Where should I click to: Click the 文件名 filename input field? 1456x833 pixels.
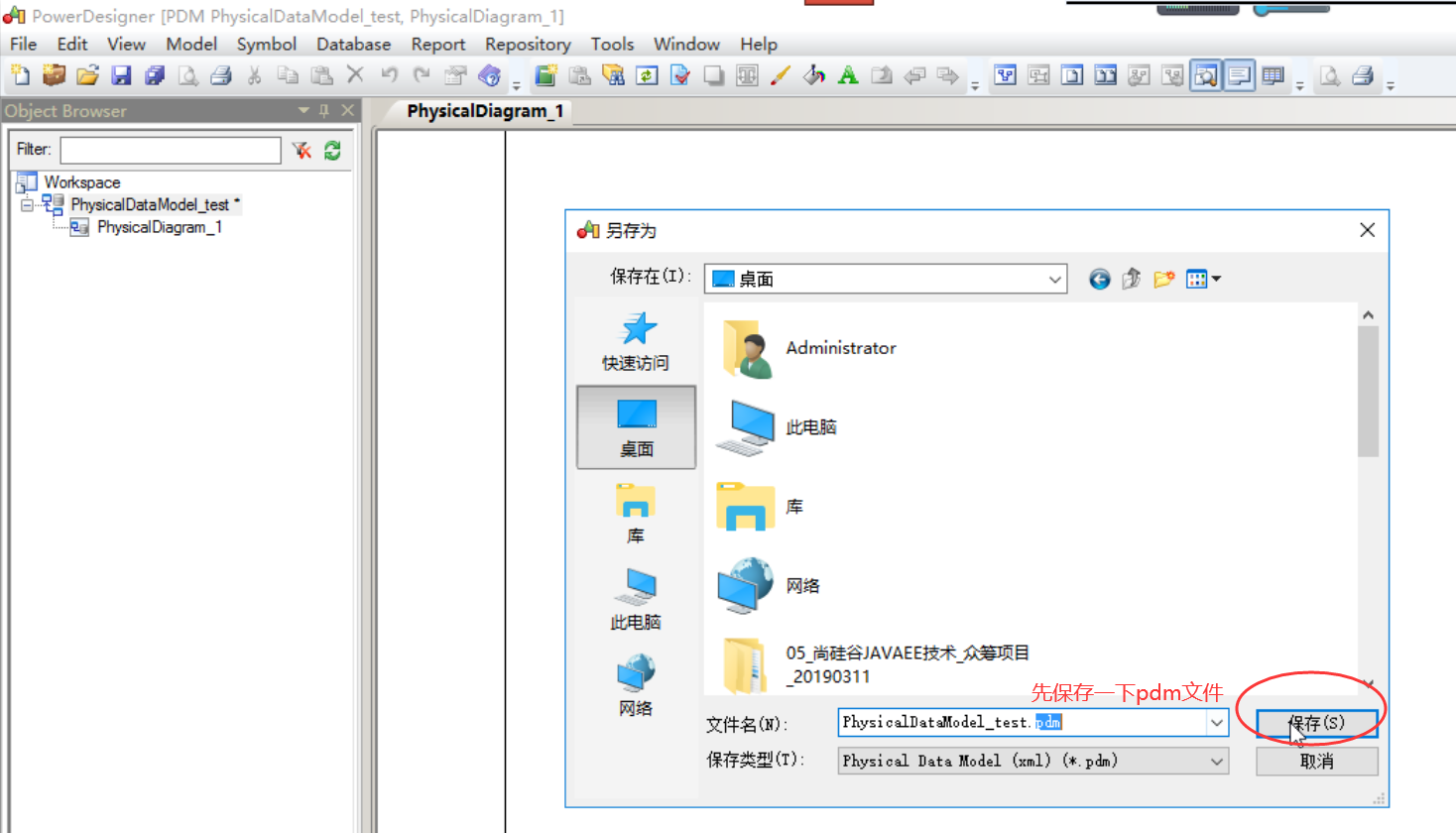pyautogui.click(x=1022, y=723)
